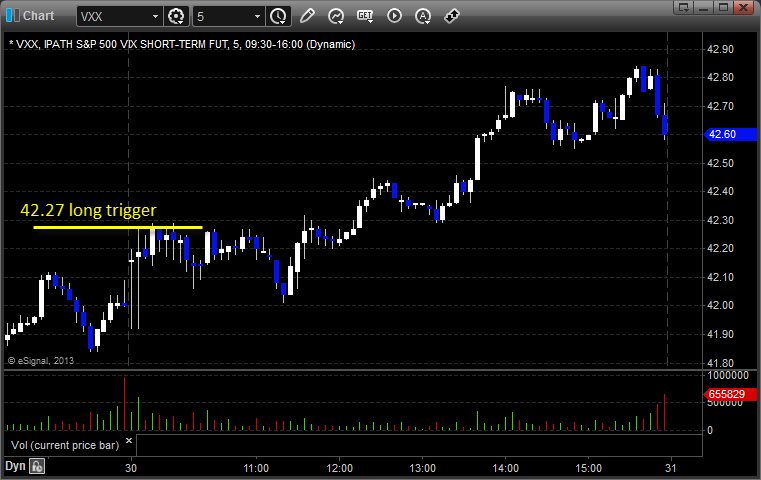
Task: Click the 41.80 price axis label
Action: pos(720,363)
